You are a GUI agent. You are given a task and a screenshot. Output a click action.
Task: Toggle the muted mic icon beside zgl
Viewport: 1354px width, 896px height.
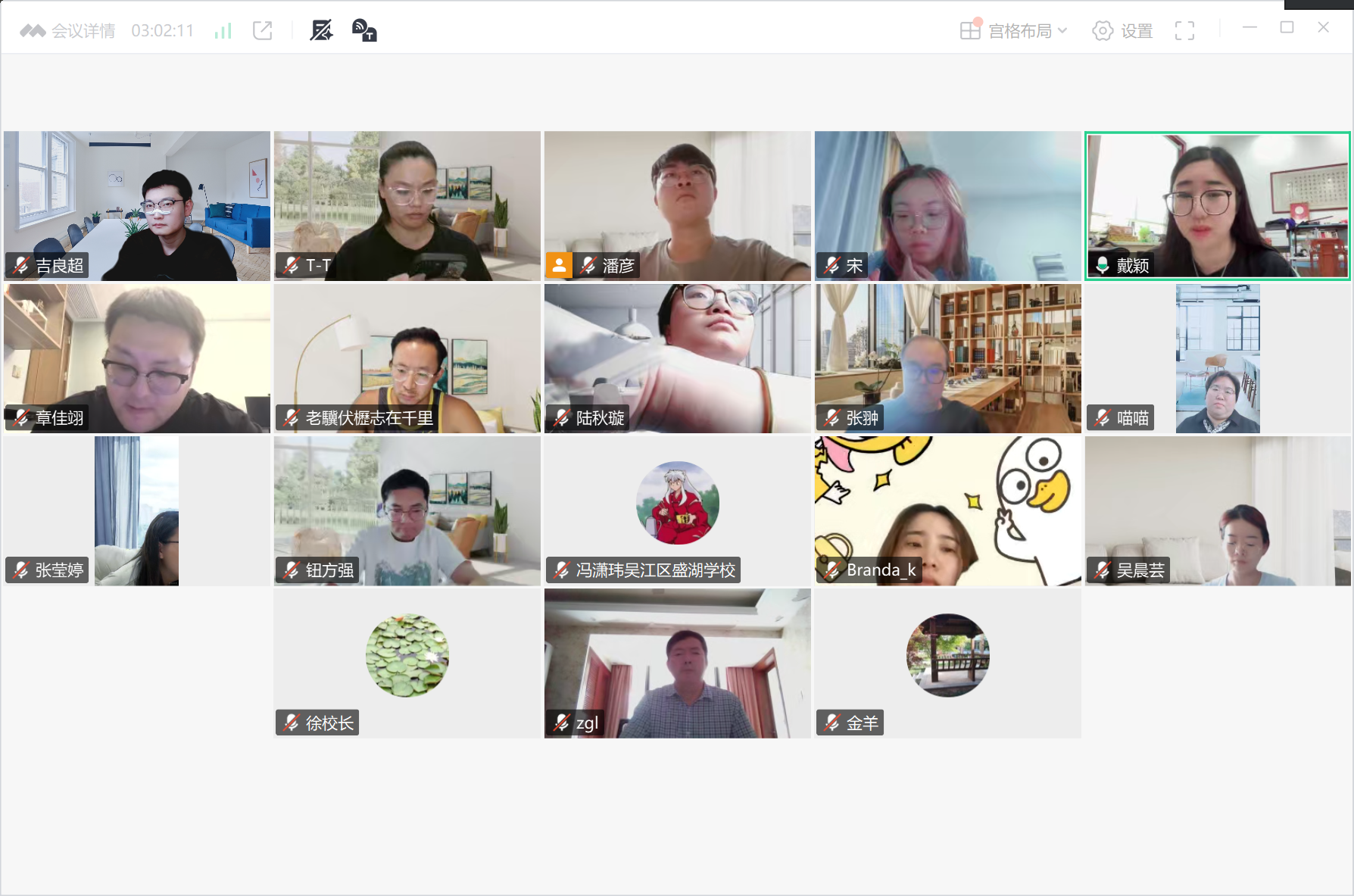[x=561, y=723]
